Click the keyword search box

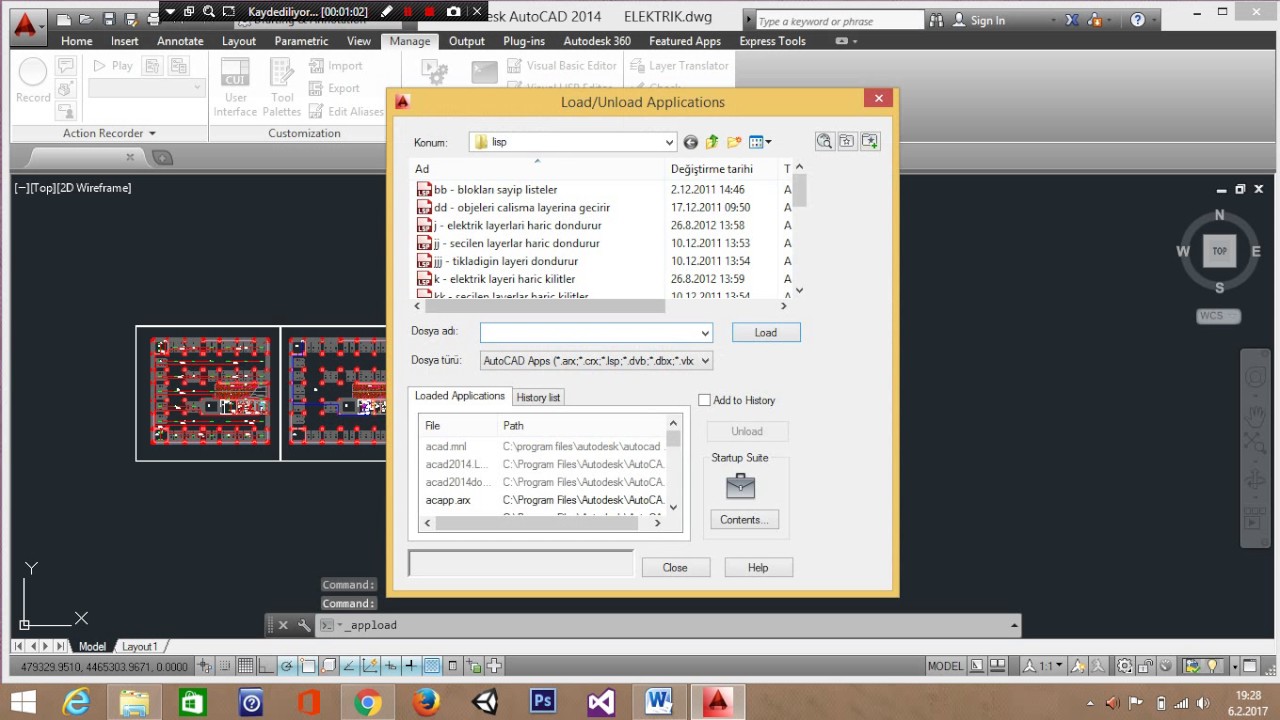point(838,21)
